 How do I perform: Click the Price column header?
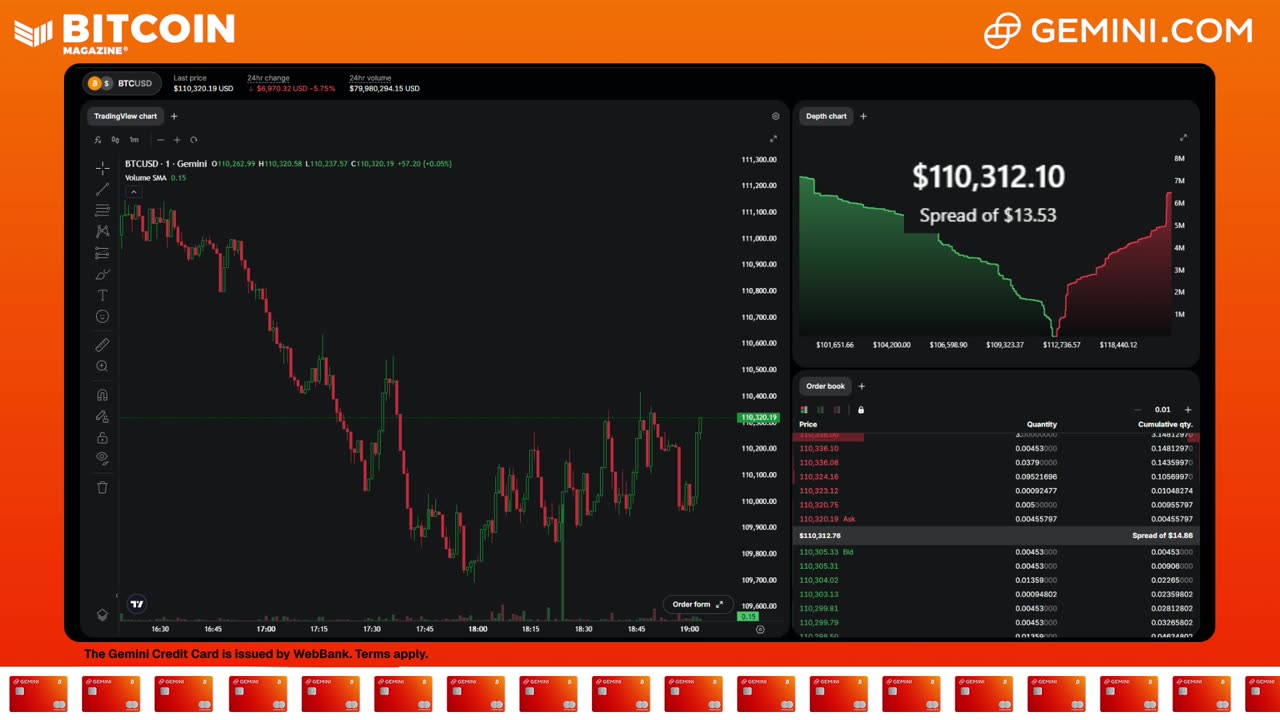(808, 424)
